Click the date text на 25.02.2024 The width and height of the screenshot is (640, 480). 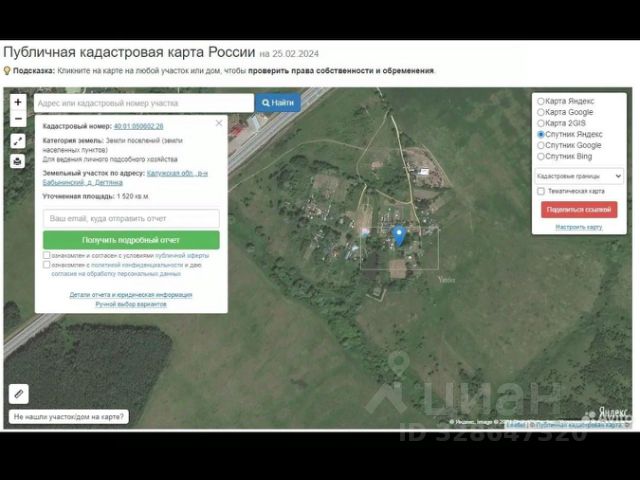click(x=289, y=54)
